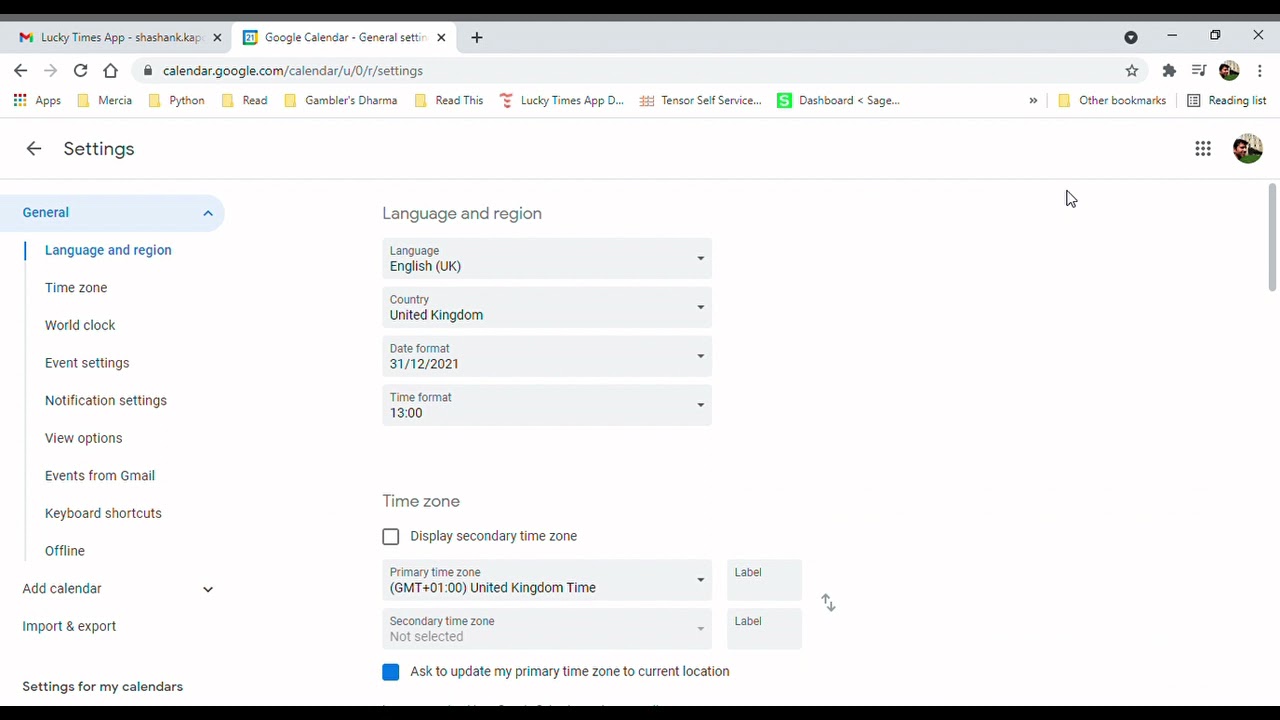This screenshot has height=720, width=1280.
Task: Select Notification settings in the sidebar
Action: [x=106, y=401]
